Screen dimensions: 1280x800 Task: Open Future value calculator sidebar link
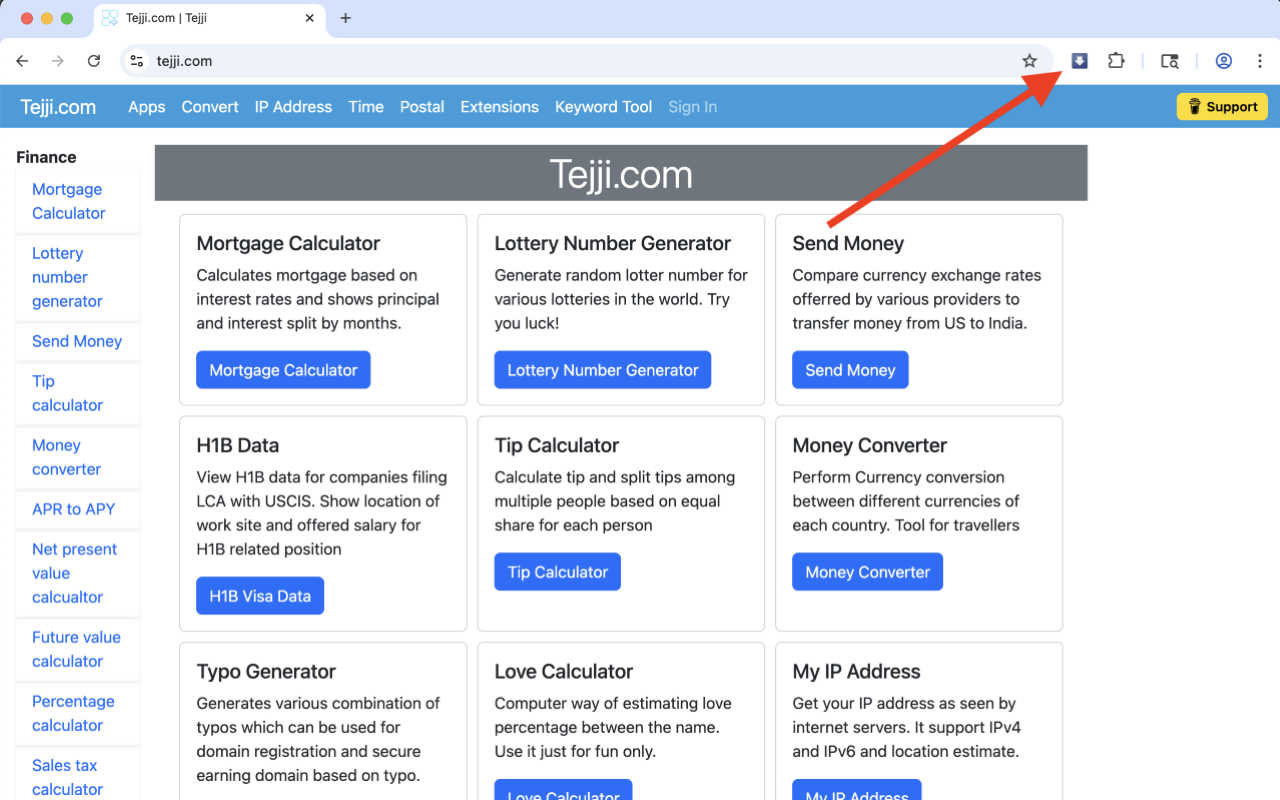point(76,649)
